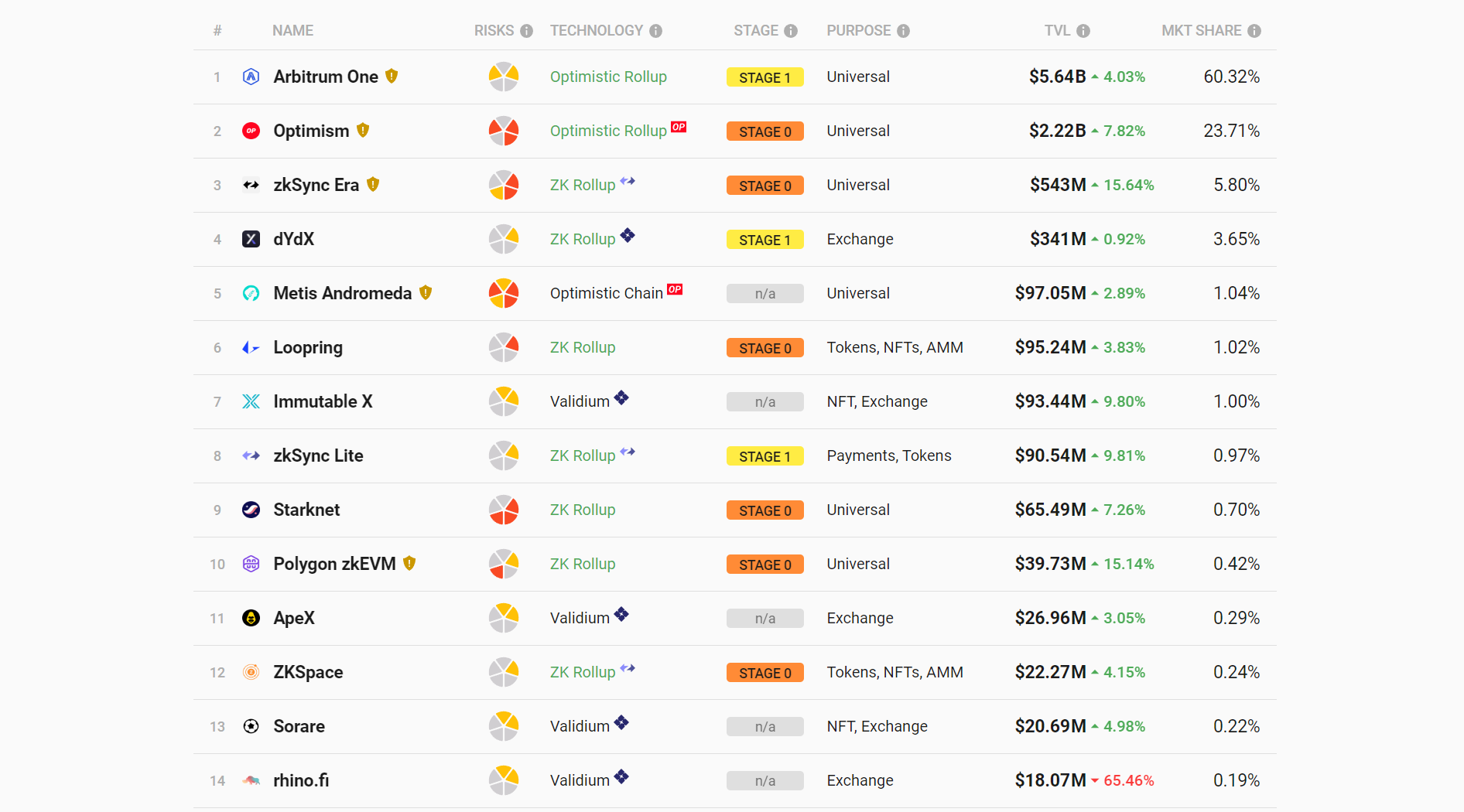Click the info icon beside STAGE header

[791, 31]
